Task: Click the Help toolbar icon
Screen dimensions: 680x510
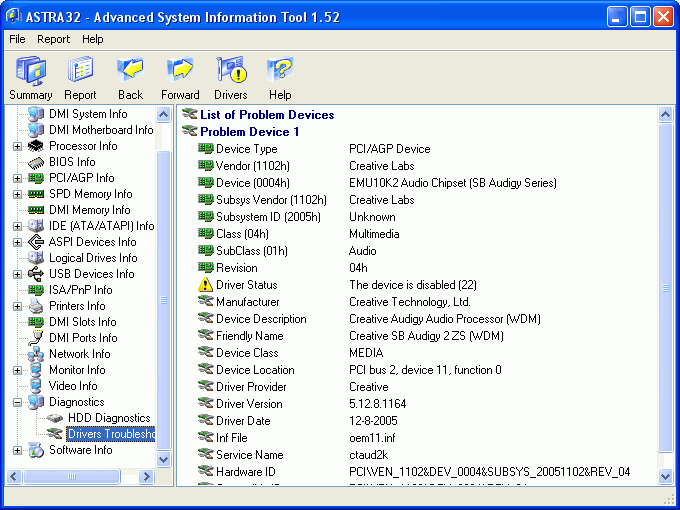Action: point(280,69)
